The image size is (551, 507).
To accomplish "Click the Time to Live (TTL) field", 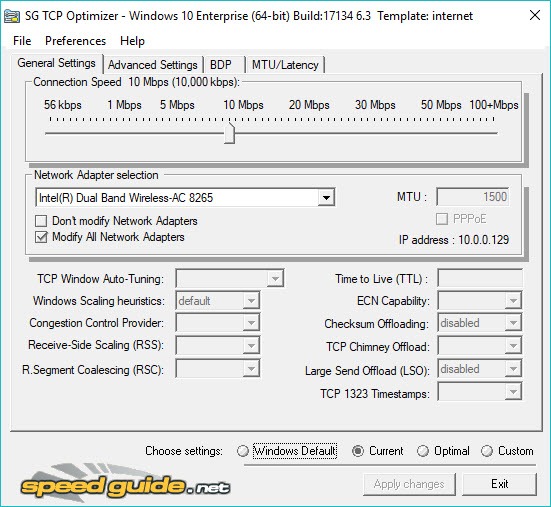I will pyautogui.click(x=480, y=279).
